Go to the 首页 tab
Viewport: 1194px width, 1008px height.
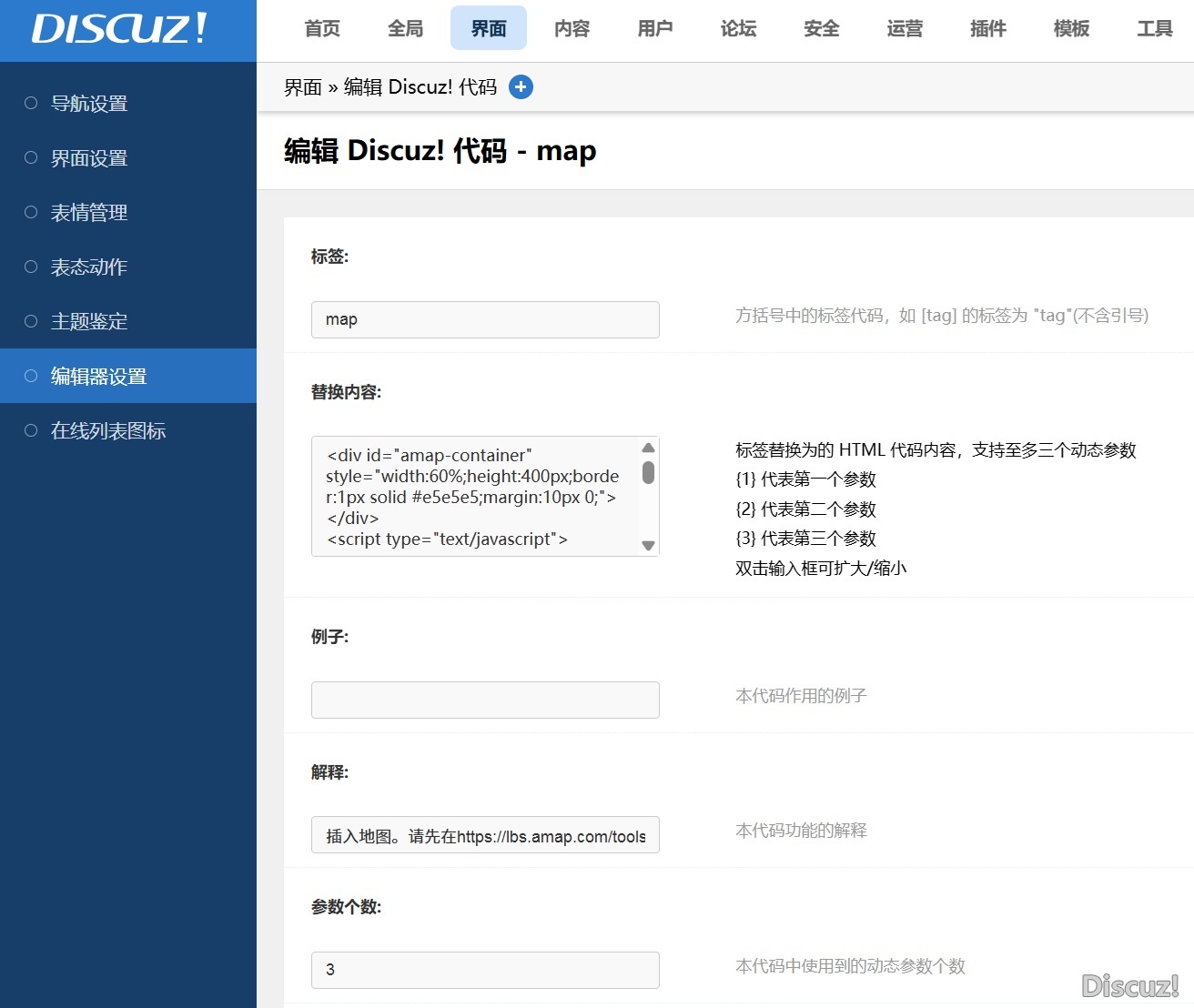[x=322, y=28]
